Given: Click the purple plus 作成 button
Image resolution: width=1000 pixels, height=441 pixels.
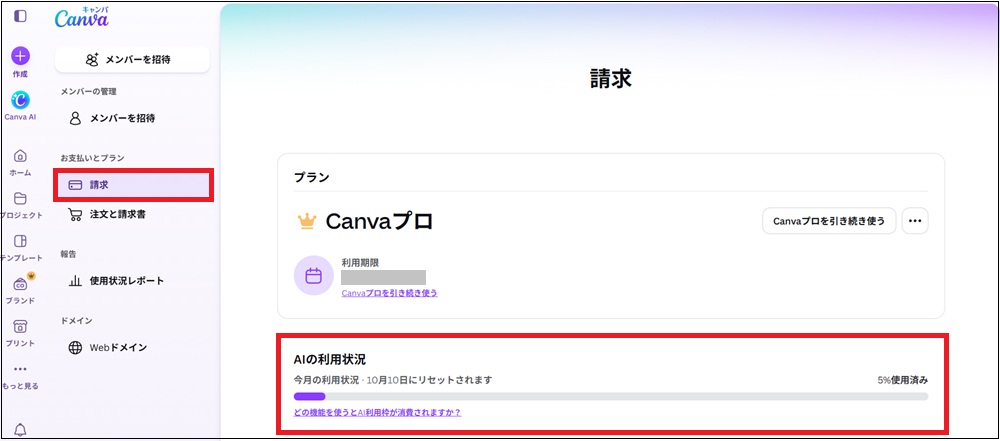Looking at the screenshot, I should (x=20, y=56).
